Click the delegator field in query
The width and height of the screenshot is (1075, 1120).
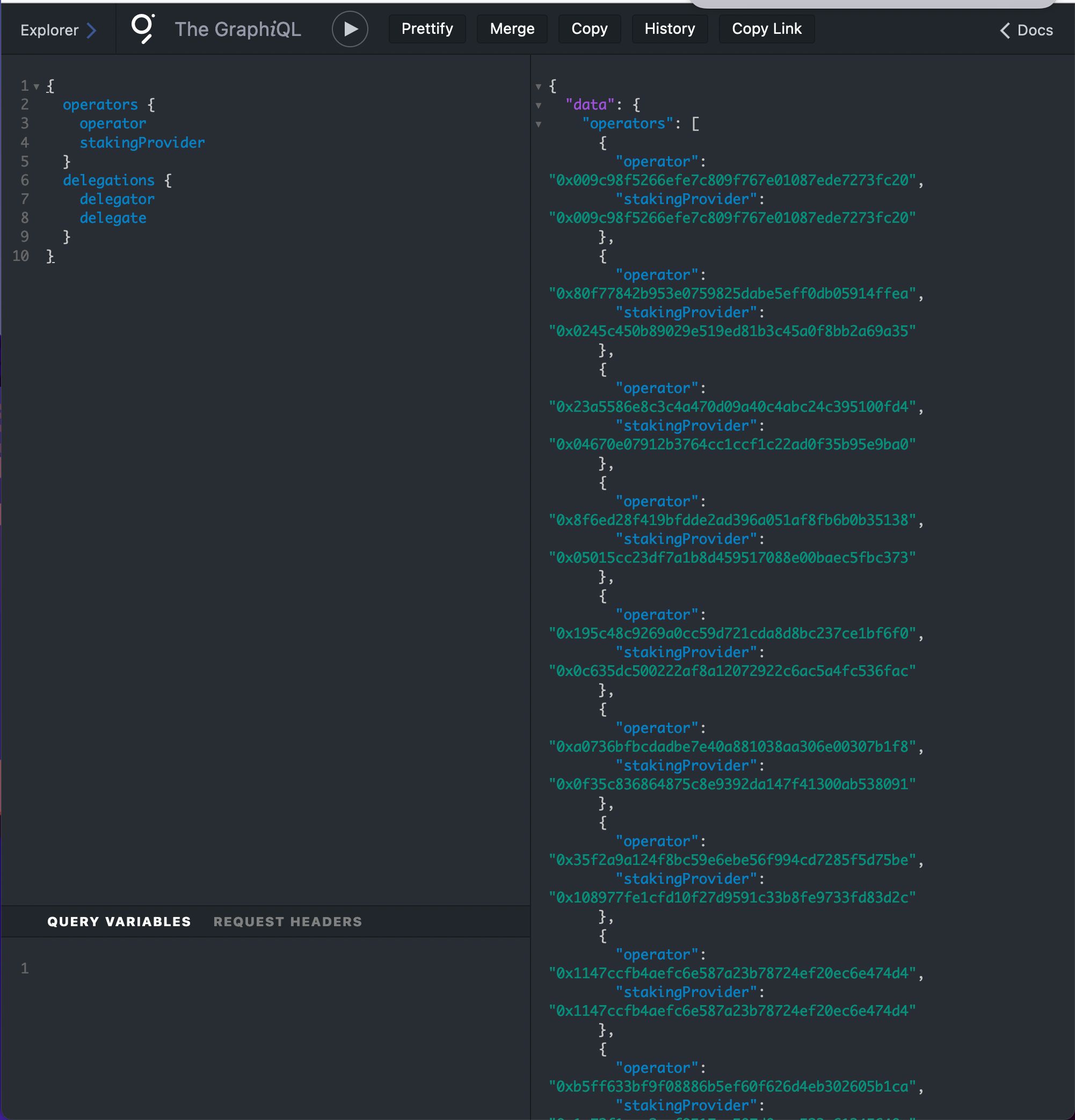[117, 199]
